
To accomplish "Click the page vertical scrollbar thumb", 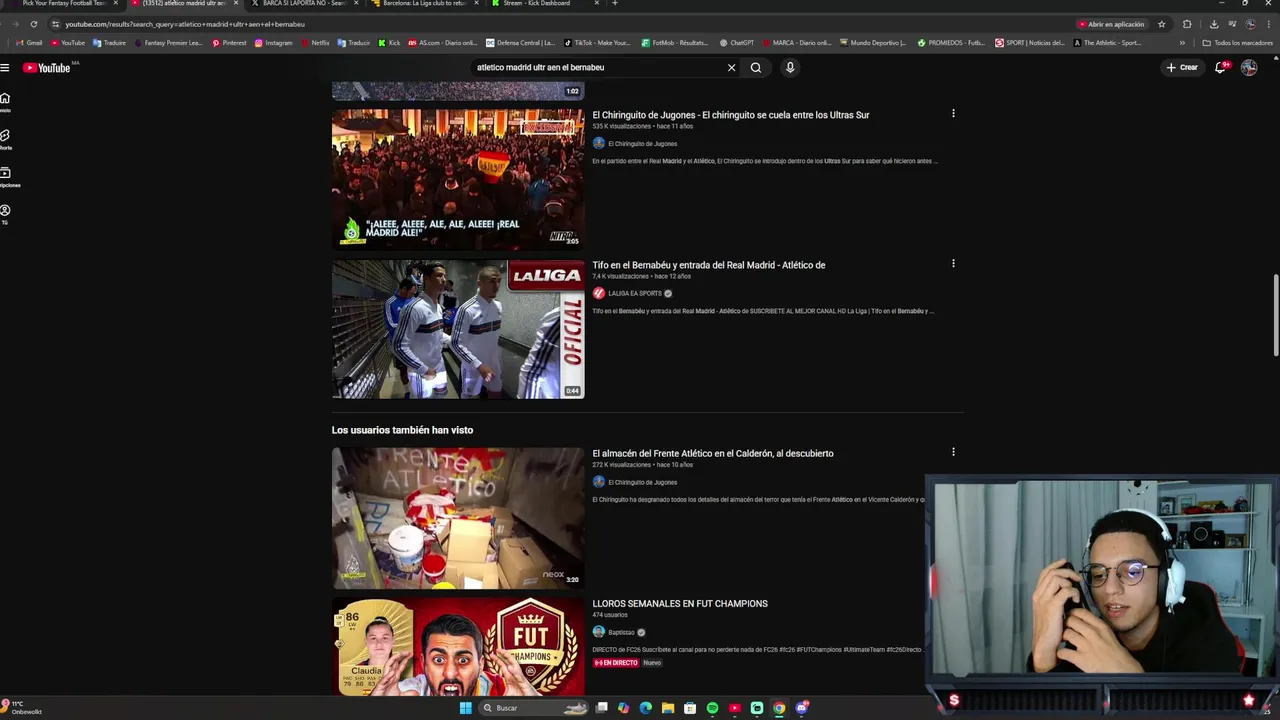I will [x=1275, y=315].
